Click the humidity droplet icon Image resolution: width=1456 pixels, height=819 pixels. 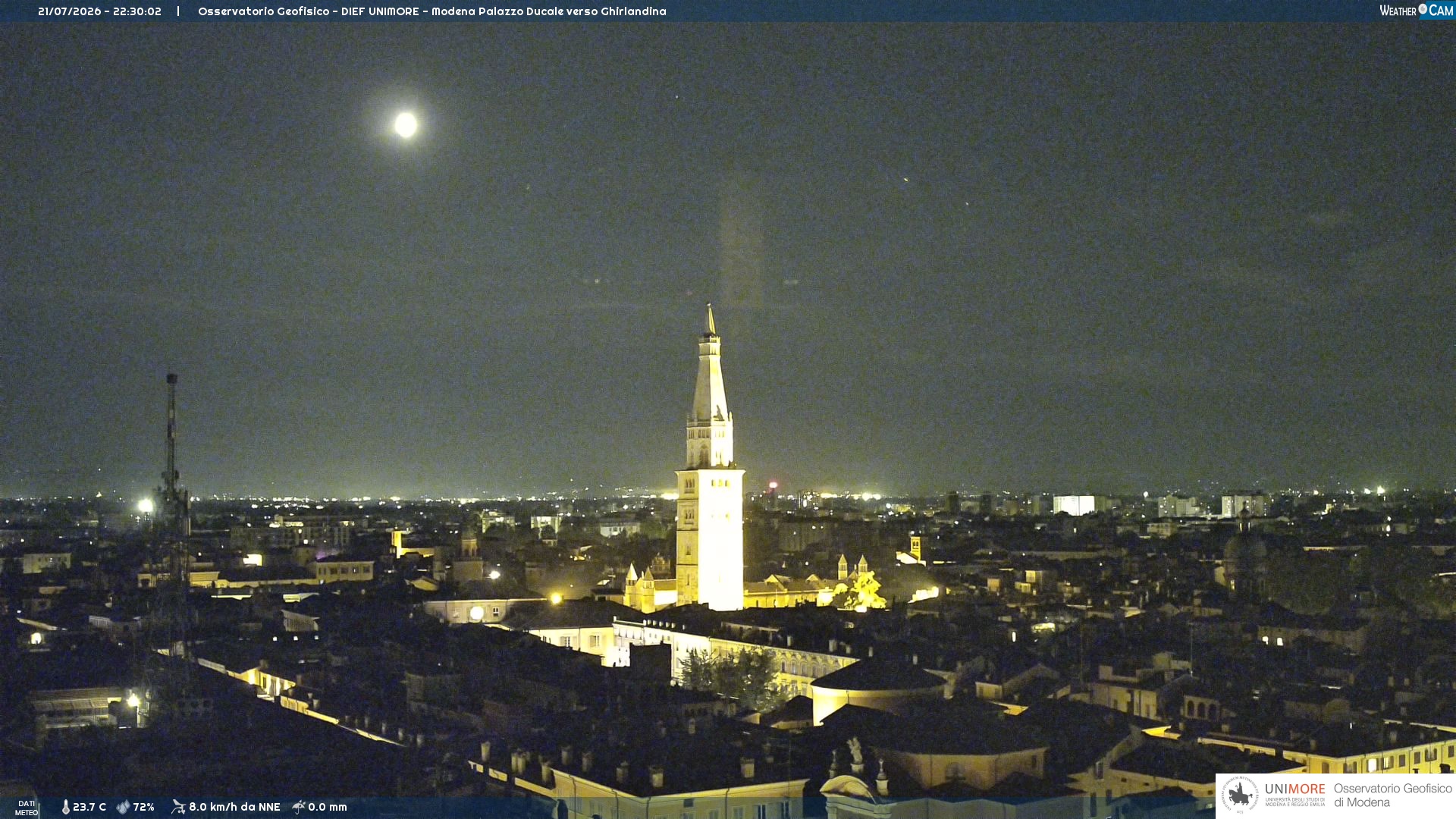pyautogui.click(x=123, y=807)
